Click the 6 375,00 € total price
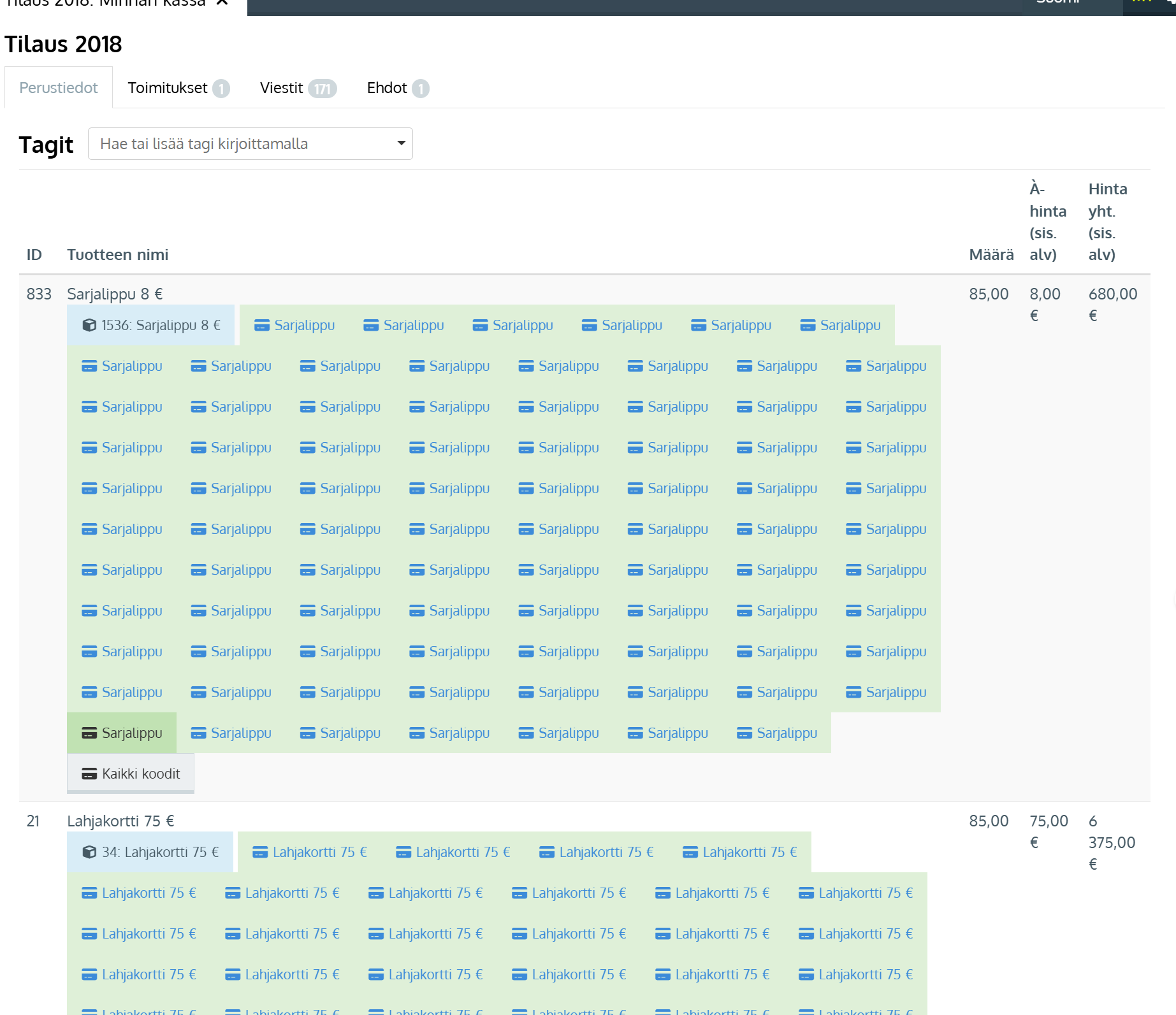The height and width of the screenshot is (1015, 1176). point(1112,842)
